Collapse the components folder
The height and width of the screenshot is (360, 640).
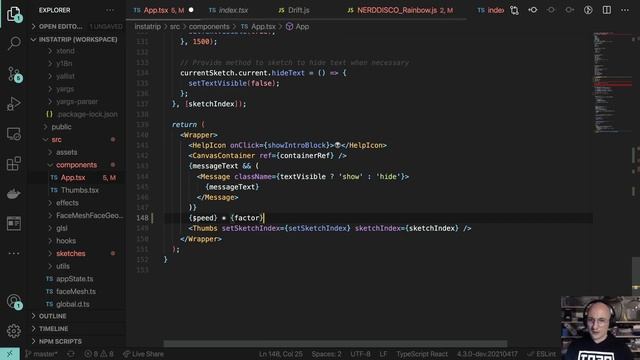pyautogui.click(x=76, y=165)
